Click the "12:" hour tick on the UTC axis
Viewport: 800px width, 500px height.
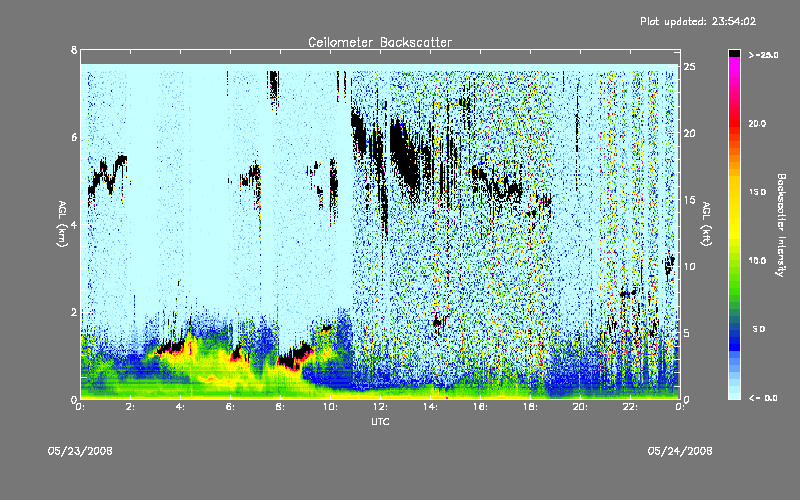point(381,407)
